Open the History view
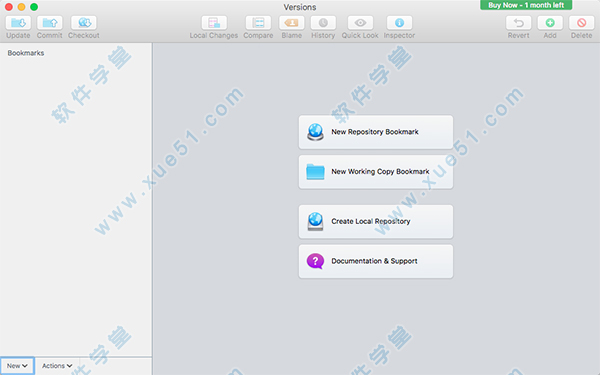The width and height of the screenshot is (600, 375). (x=323, y=23)
